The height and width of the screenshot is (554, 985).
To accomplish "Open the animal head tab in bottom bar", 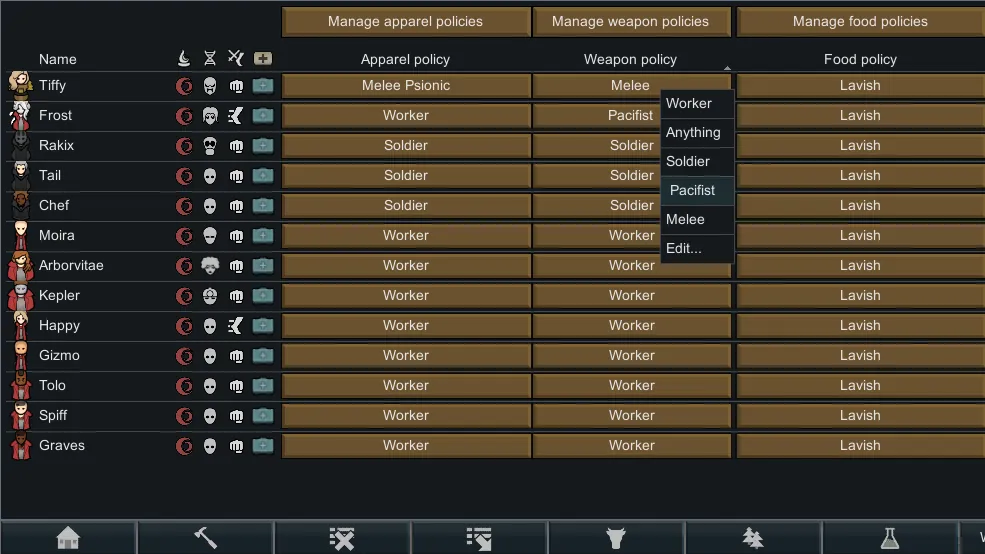I will 616,538.
